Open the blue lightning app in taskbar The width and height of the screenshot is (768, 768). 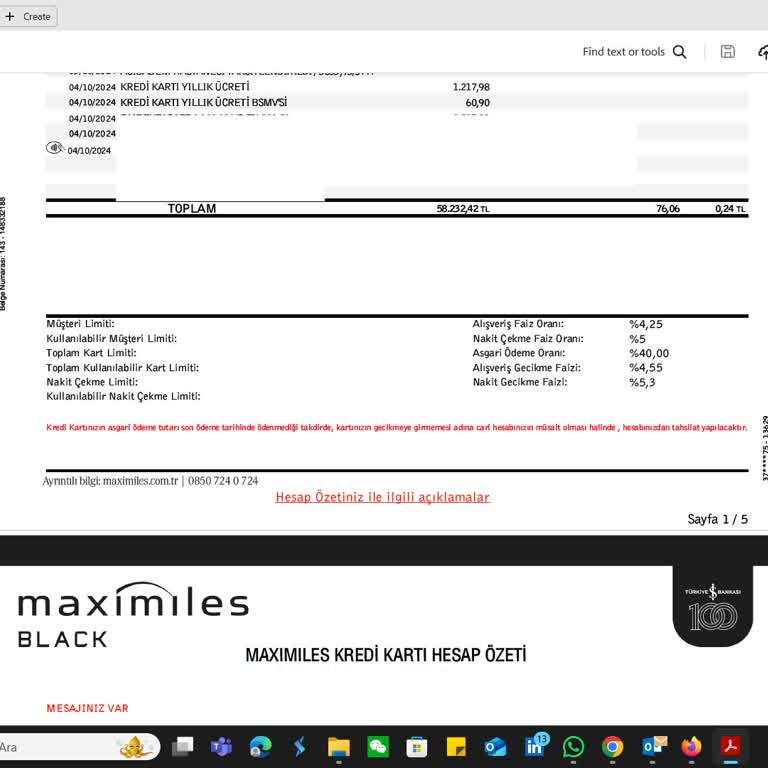point(299,747)
